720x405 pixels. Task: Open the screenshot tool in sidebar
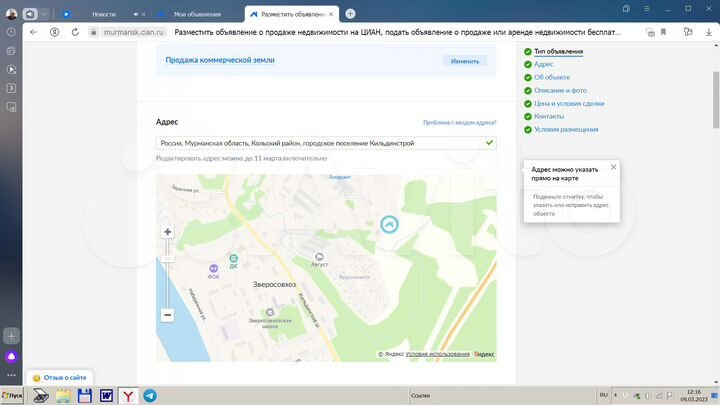click(x=11, y=107)
